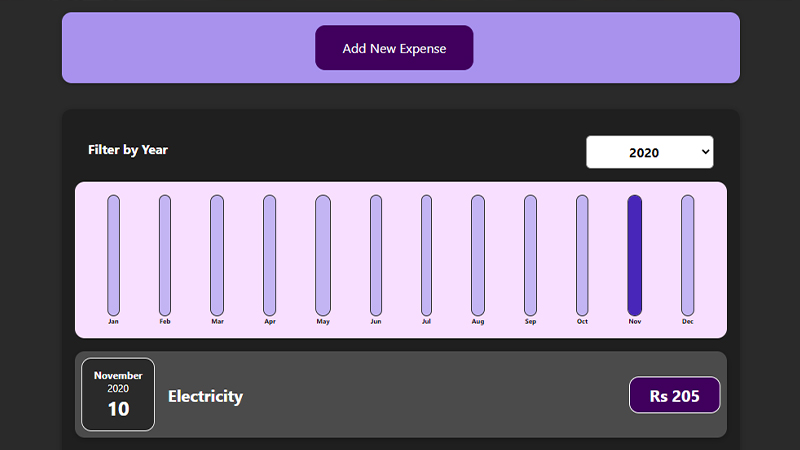Click the Nov month label under chart
Screen dimensions: 800x450
pos(635,321)
